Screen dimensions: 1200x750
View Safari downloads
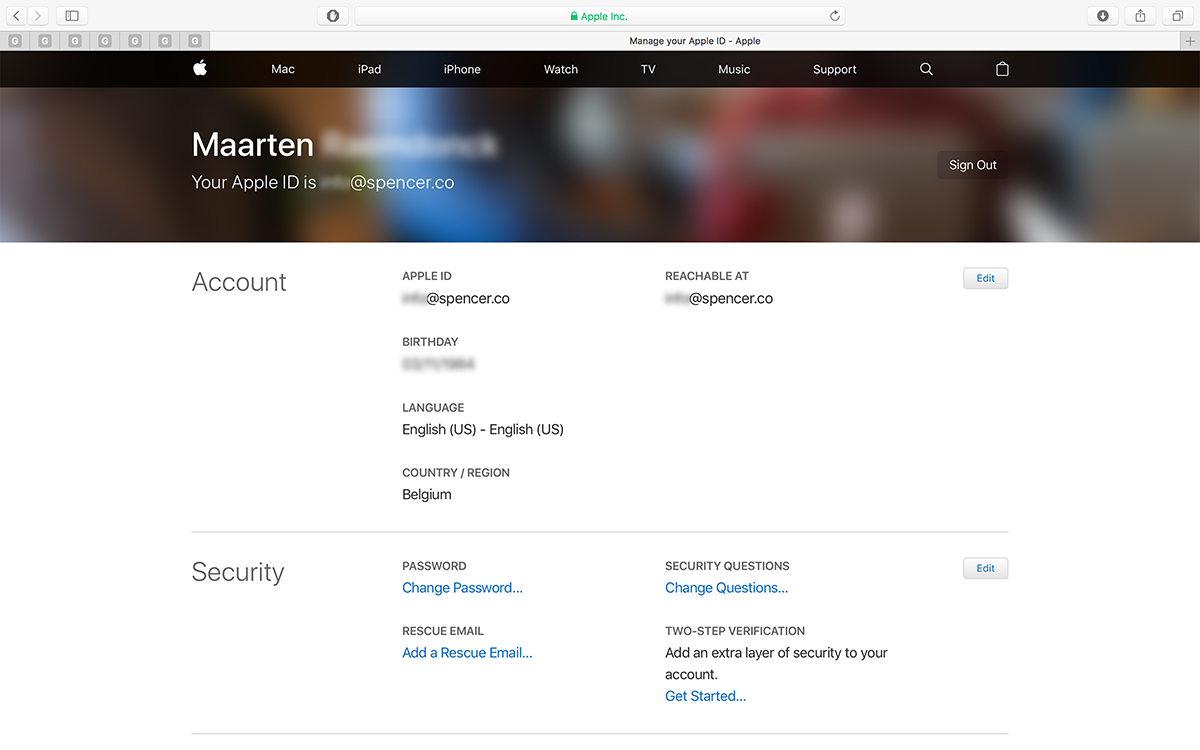click(1102, 15)
